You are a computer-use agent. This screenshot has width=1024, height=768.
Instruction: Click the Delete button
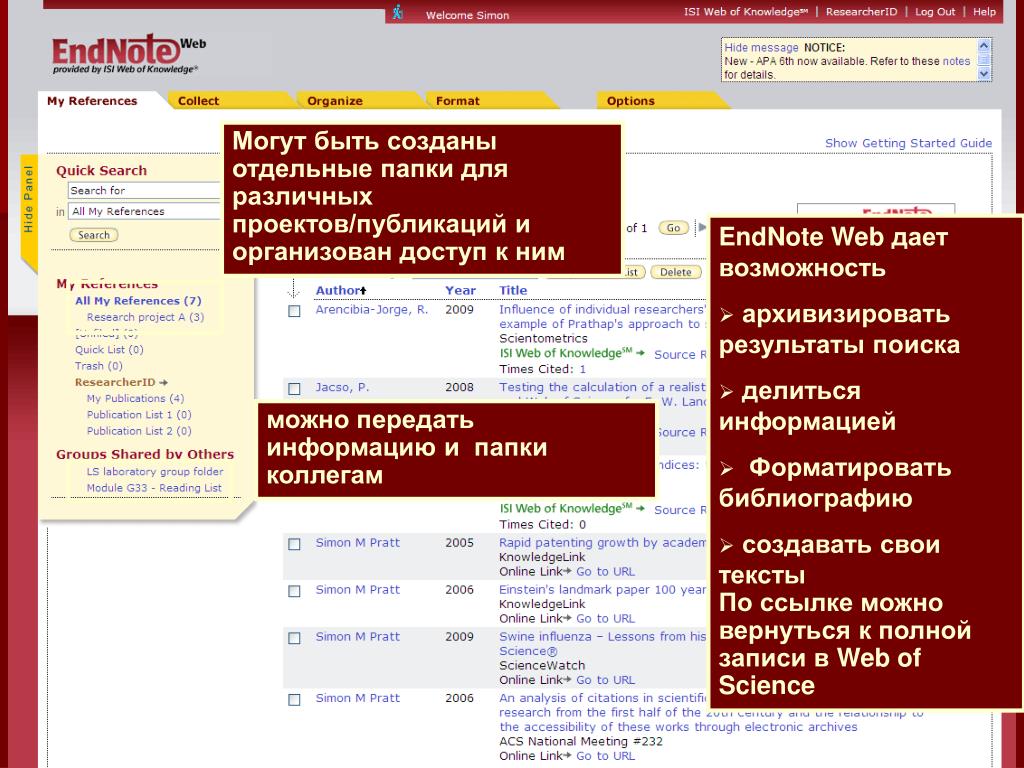point(675,272)
